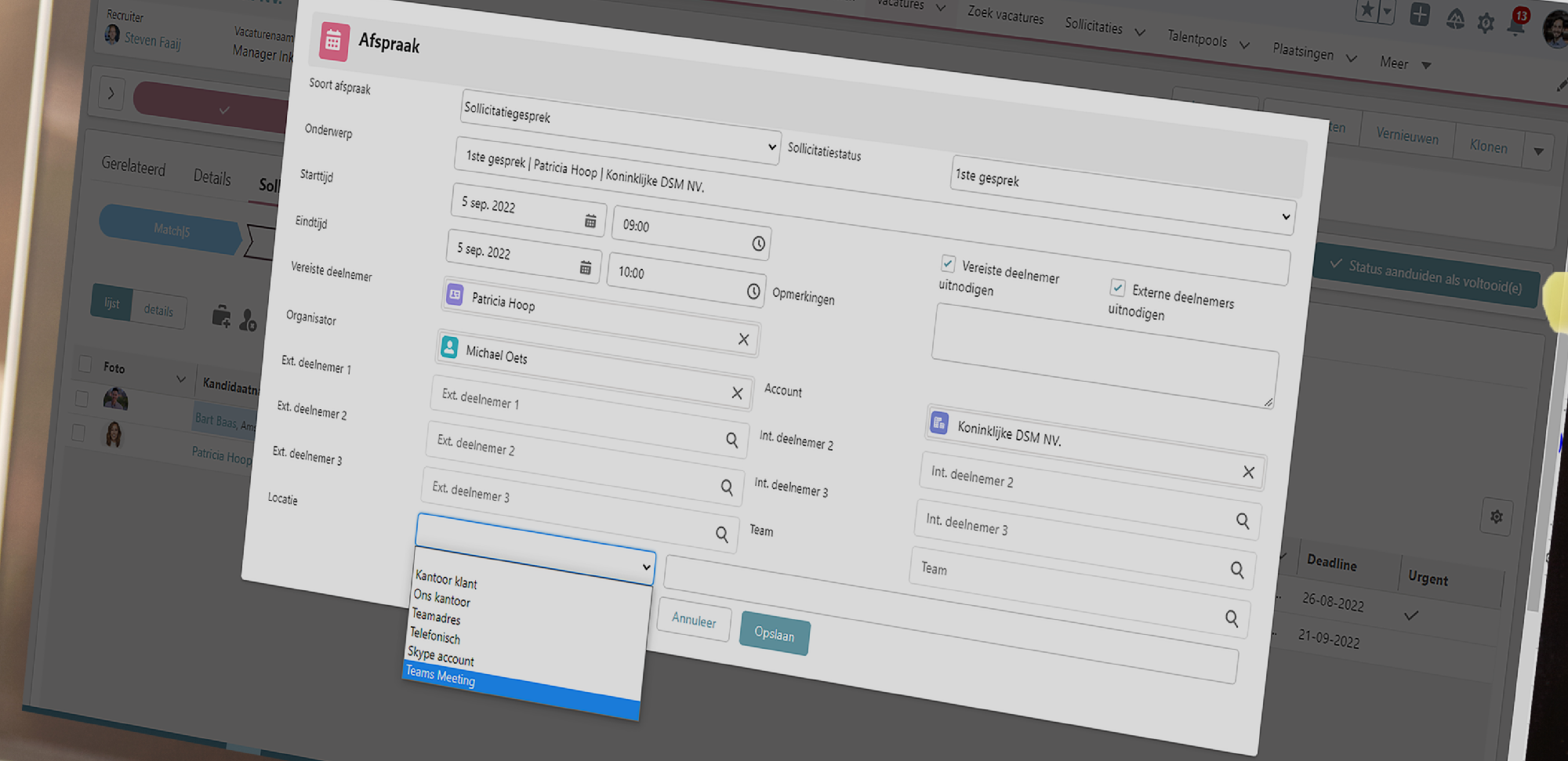Image resolution: width=1568 pixels, height=761 pixels.
Task: Clear Patricia Hoop from required attendee
Action: [743, 339]
